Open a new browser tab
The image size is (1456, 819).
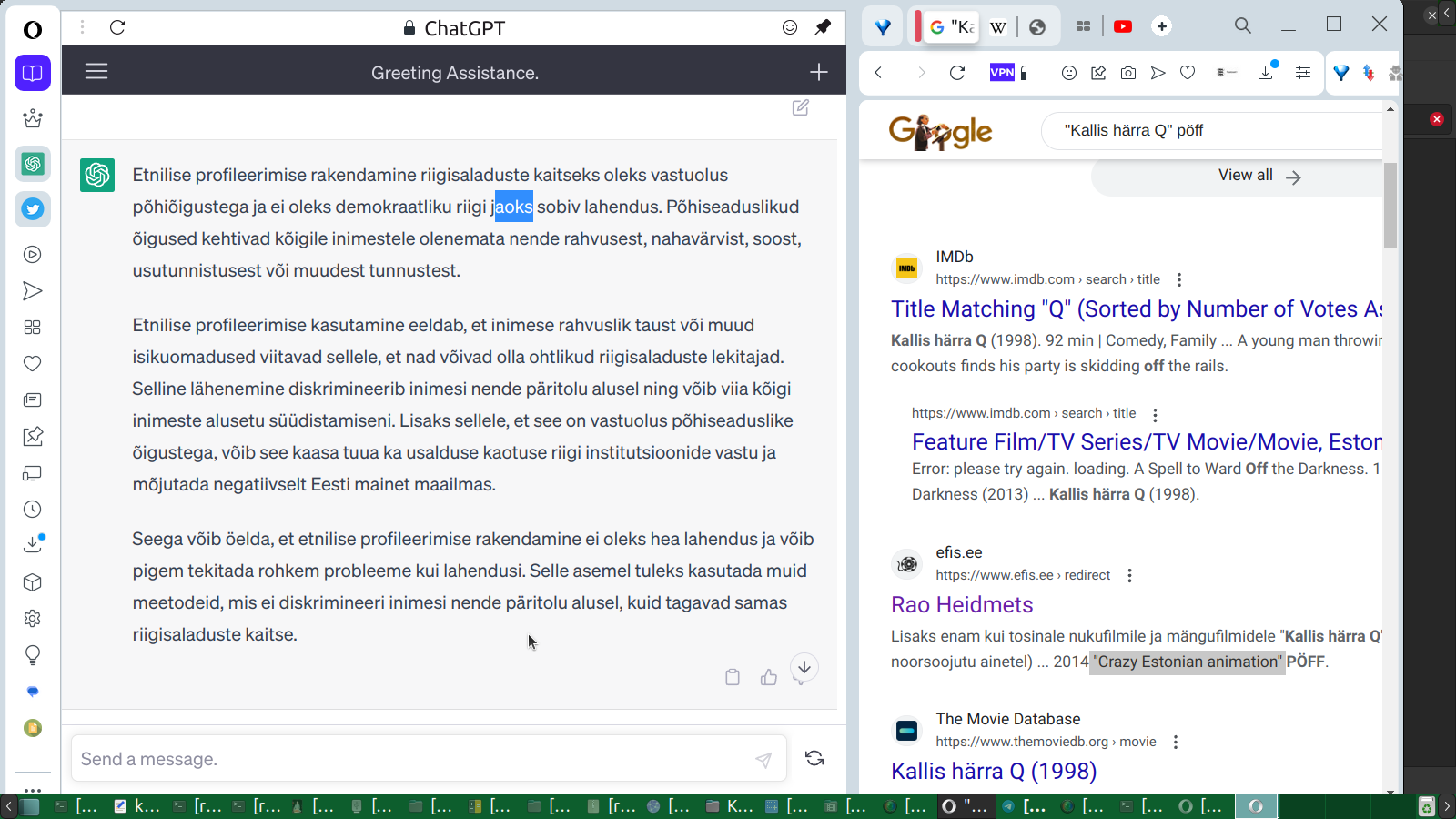(x=1161, y=26)
